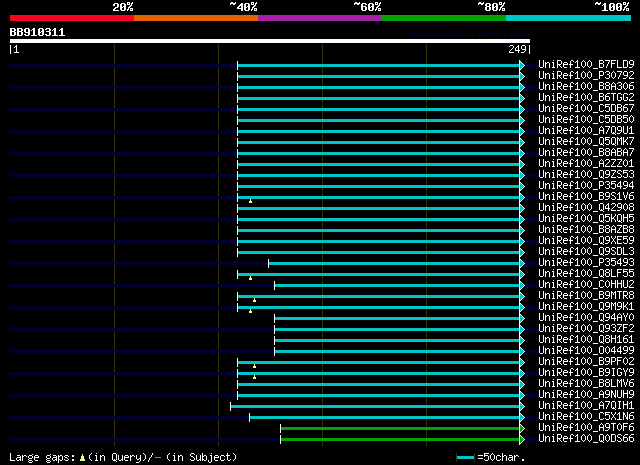Click the query name BB910311

coord(37,32)
